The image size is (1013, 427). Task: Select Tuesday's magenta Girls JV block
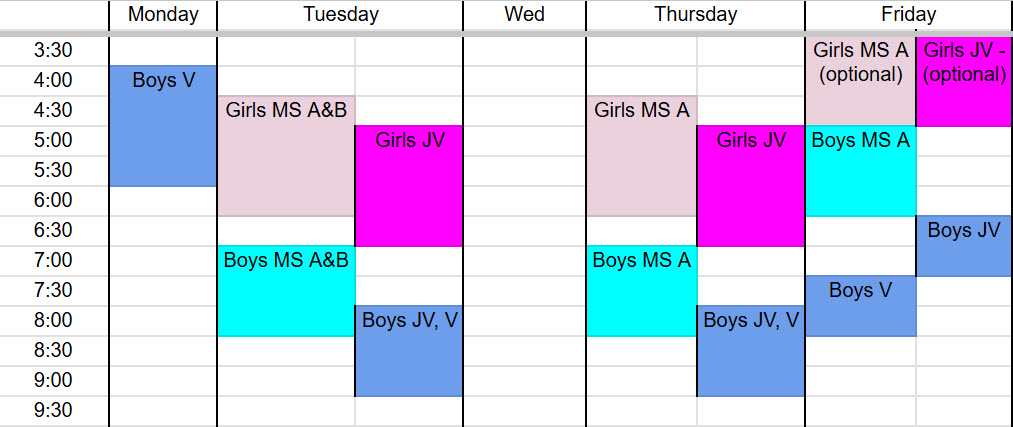click(409, 186)
